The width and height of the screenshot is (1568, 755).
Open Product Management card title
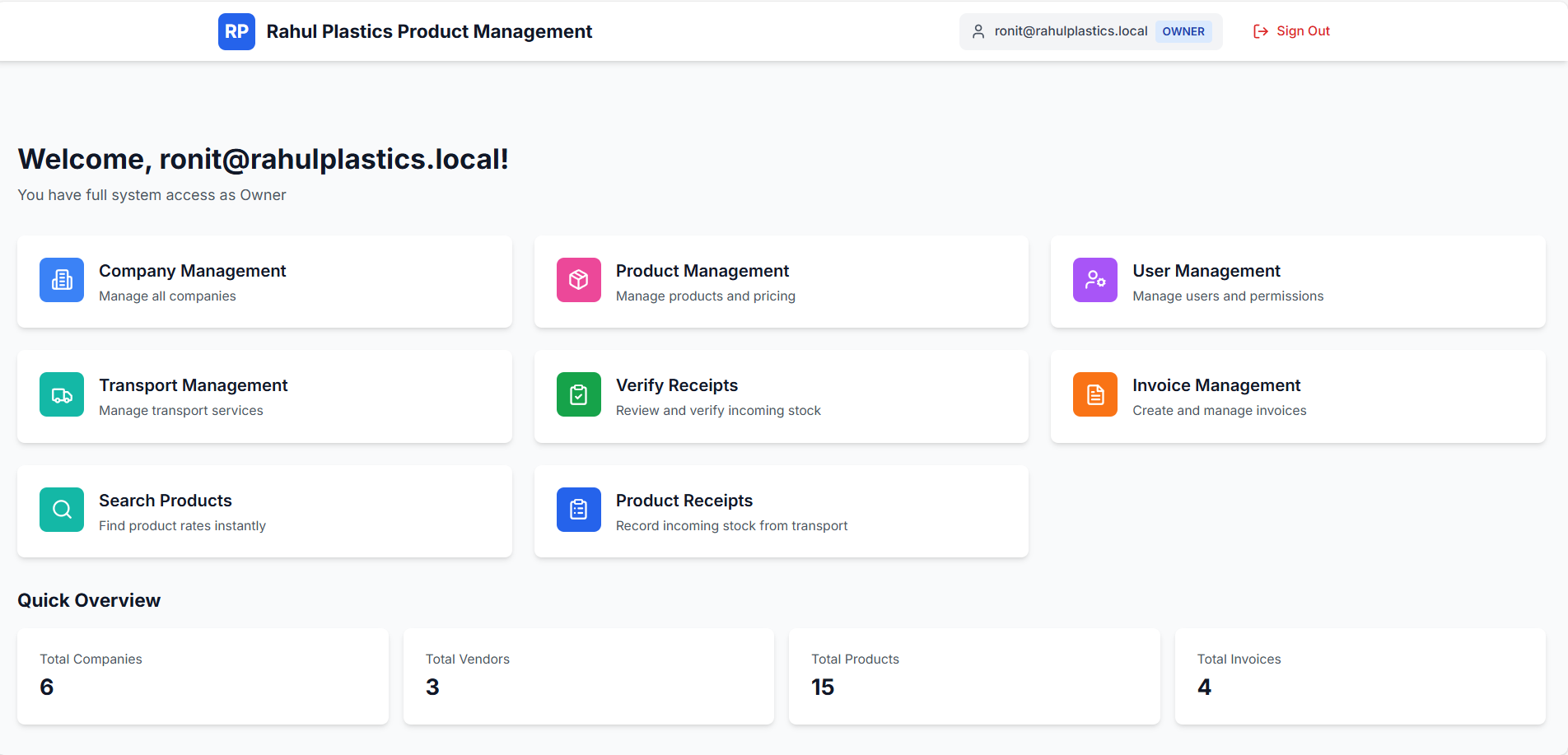(x=702, y=271)
